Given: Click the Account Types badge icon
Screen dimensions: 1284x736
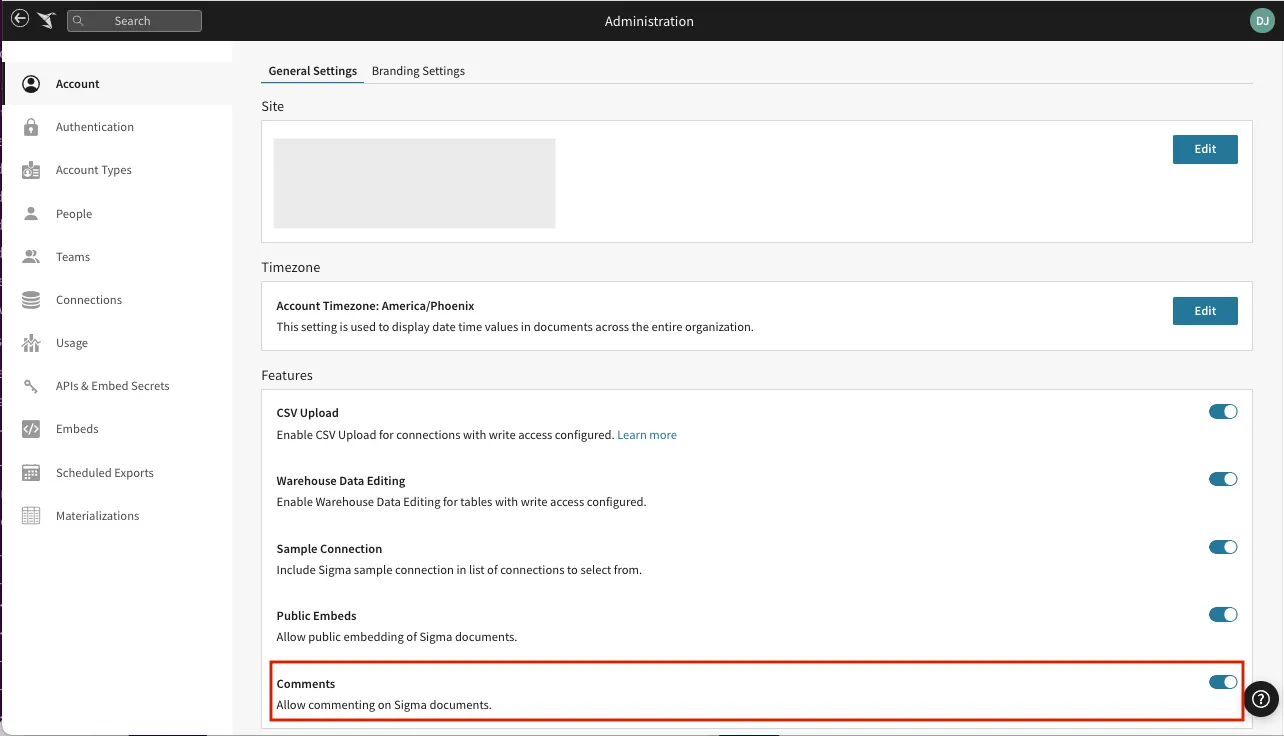Looking at the screenshot, I should (31, 170).
